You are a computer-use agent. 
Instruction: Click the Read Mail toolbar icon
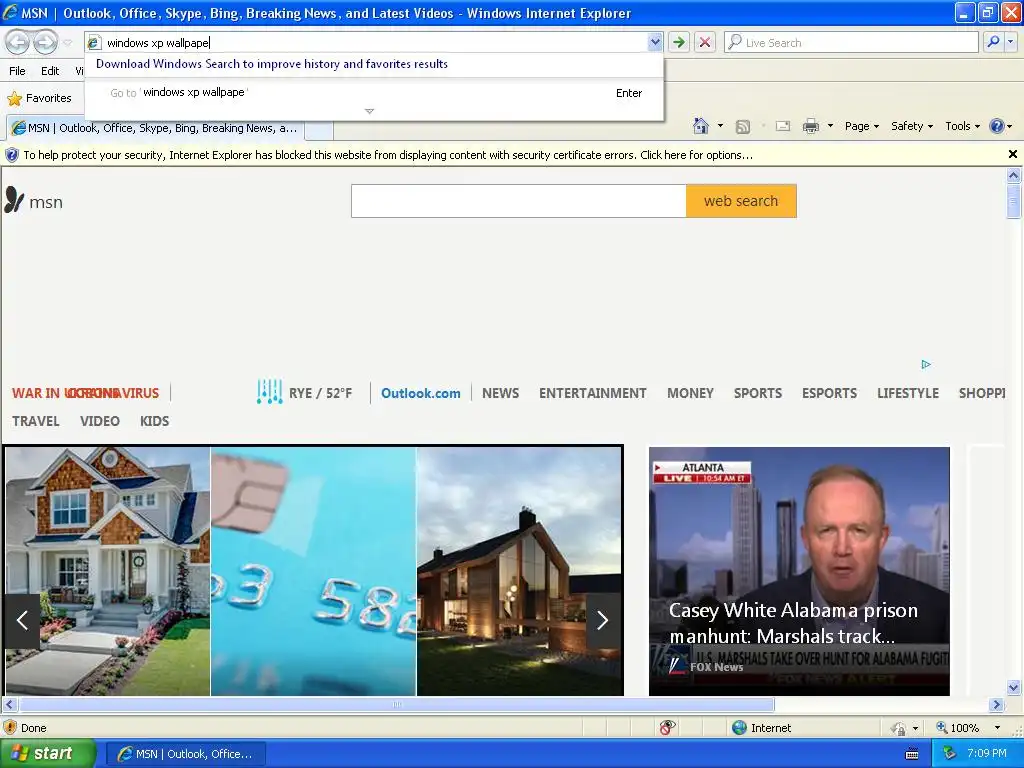coord(783,126)
